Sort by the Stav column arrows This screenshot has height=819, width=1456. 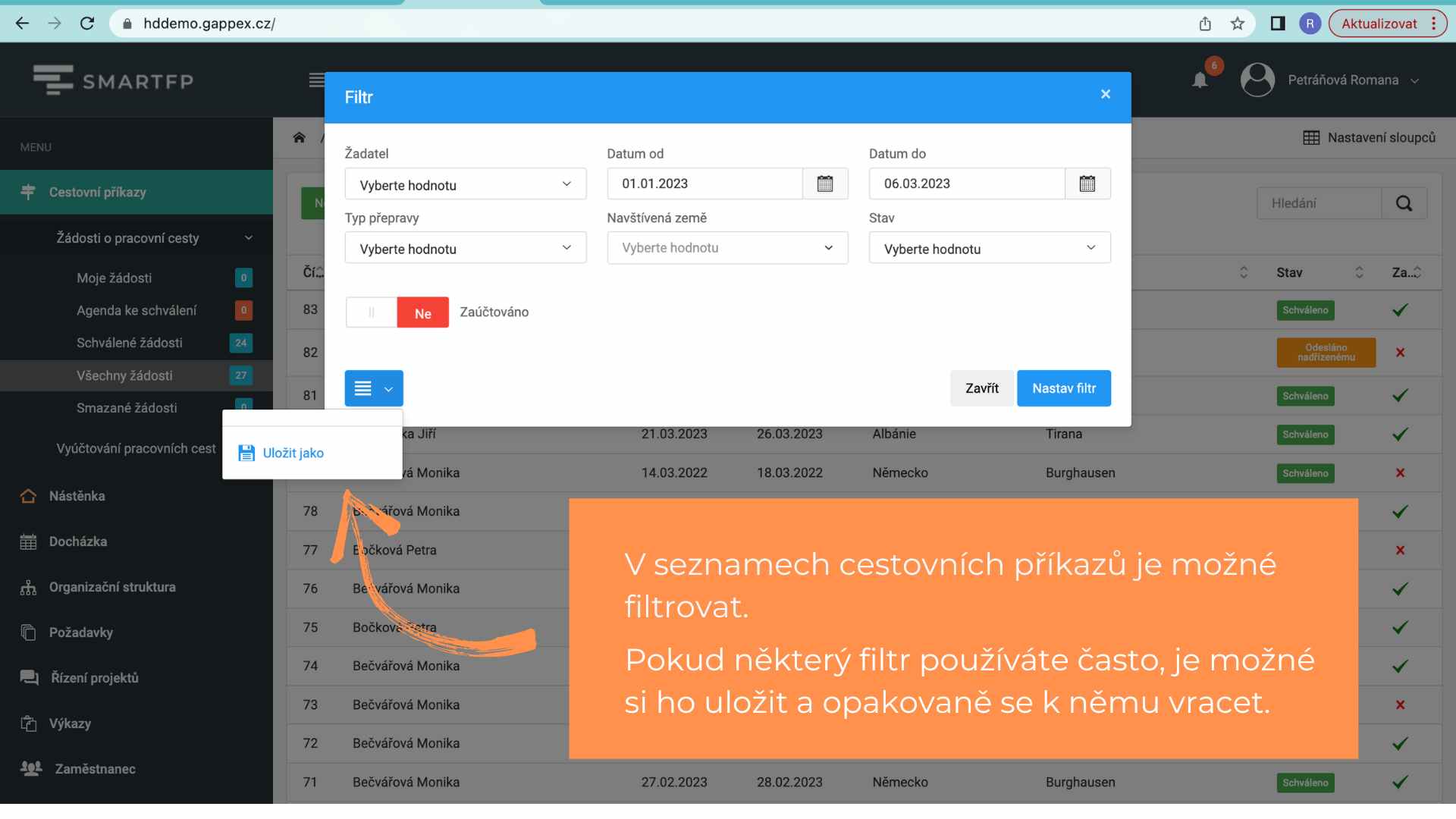coord(1359,272)
